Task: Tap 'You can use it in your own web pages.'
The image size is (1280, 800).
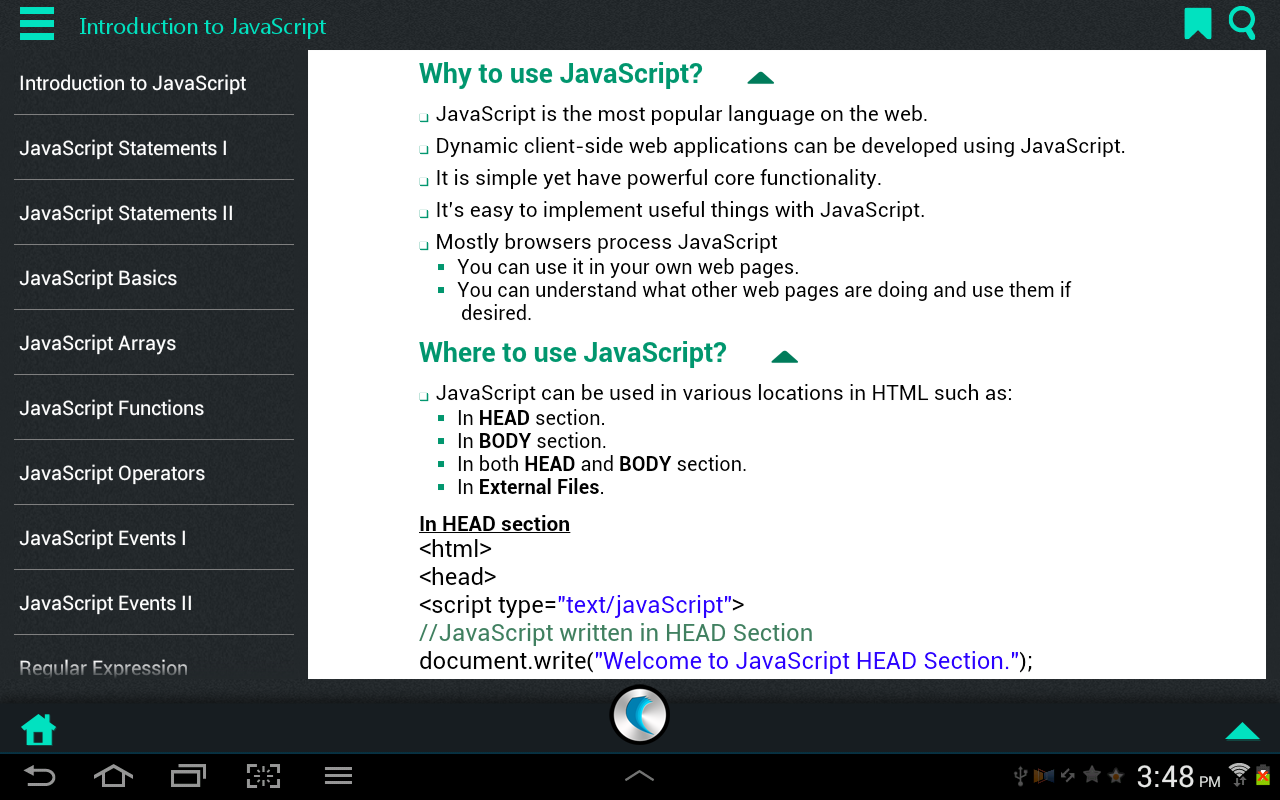Action: click(x=628, y=267)
